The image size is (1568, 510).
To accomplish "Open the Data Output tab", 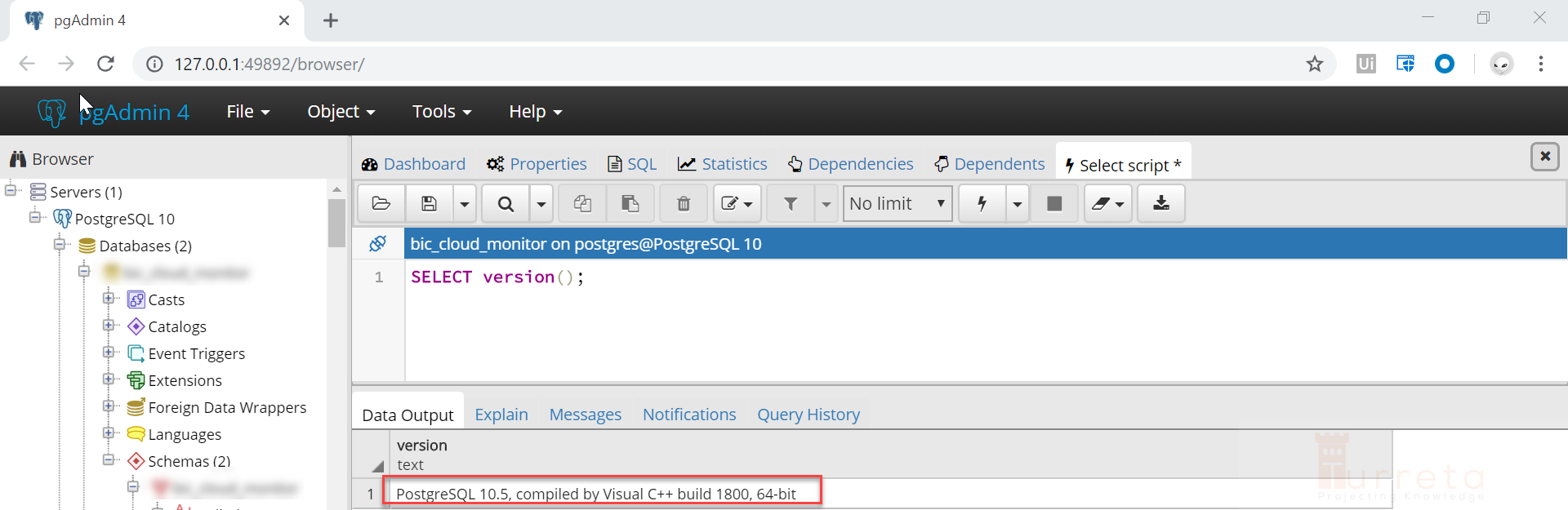I will coord(408,415).
